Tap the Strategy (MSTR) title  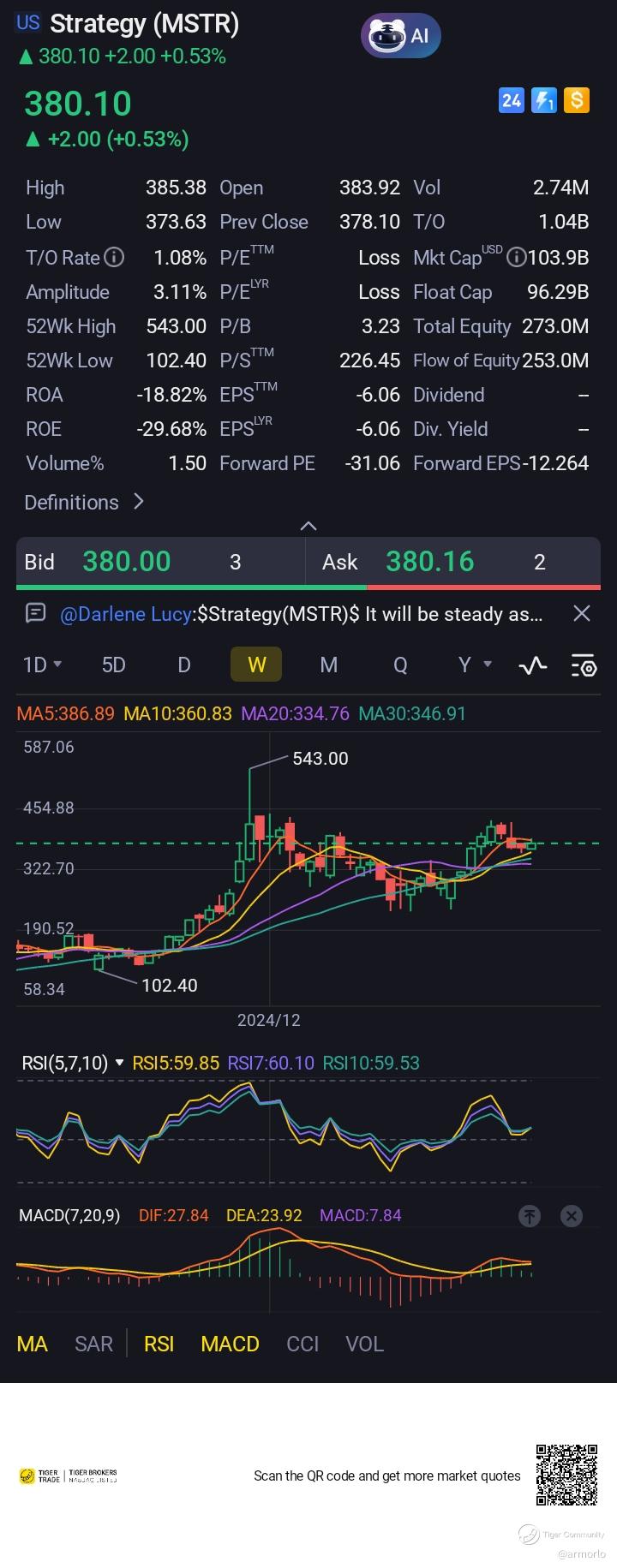[145, 23]
